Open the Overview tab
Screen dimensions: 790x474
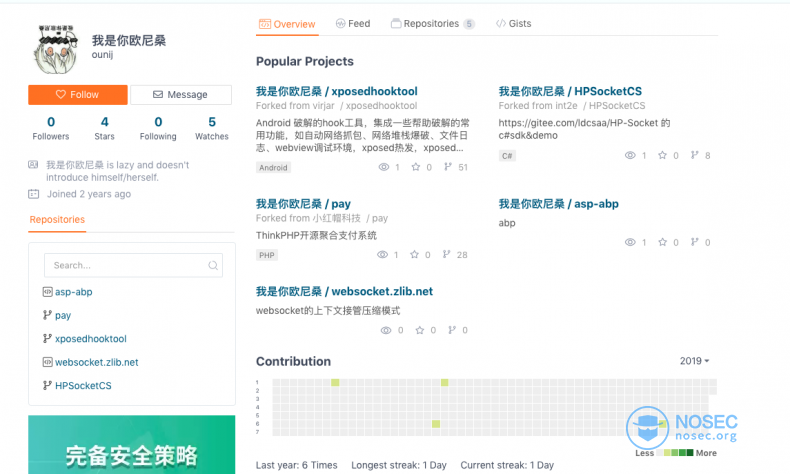(x=287, y=24)
